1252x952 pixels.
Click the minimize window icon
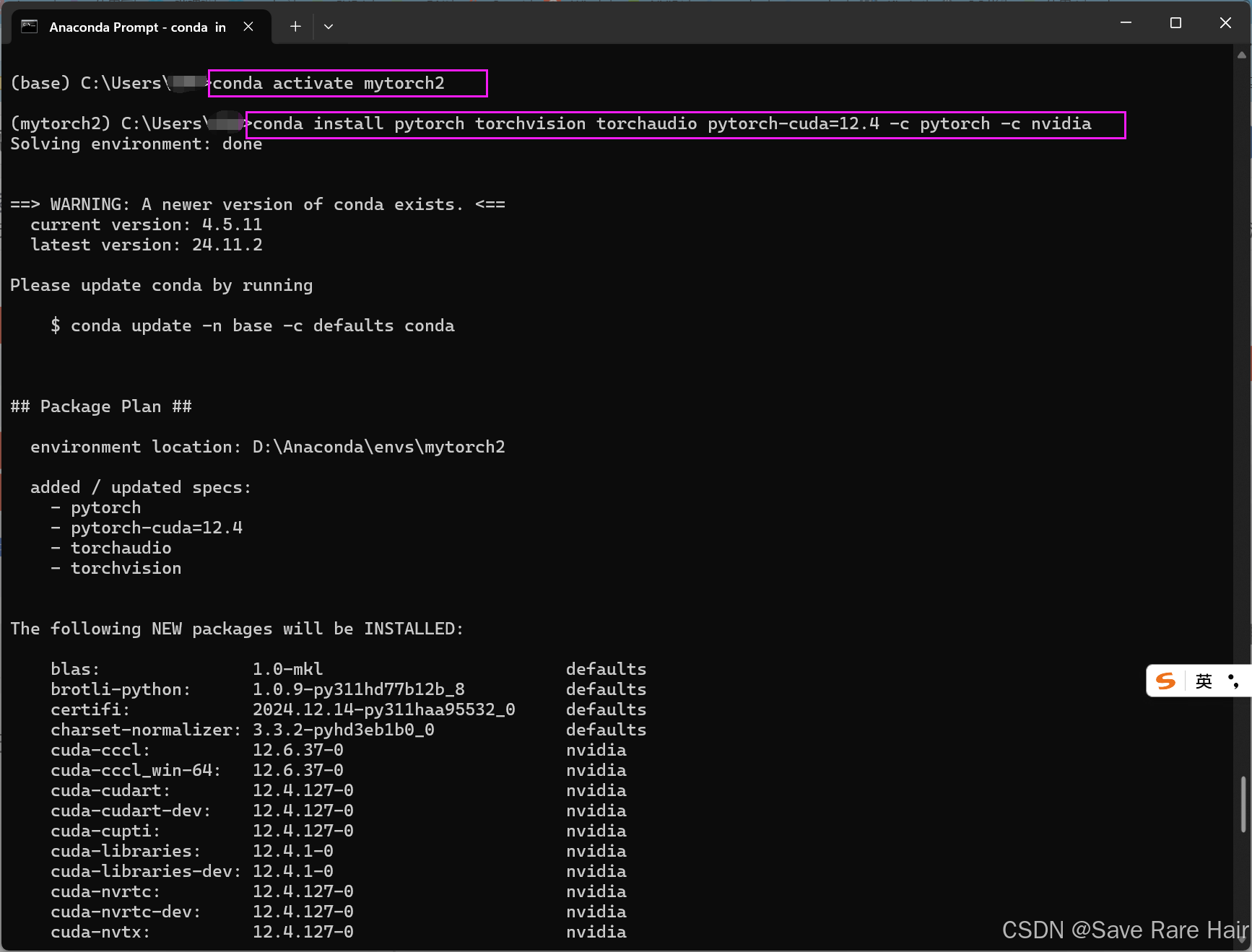(1126, 22)
